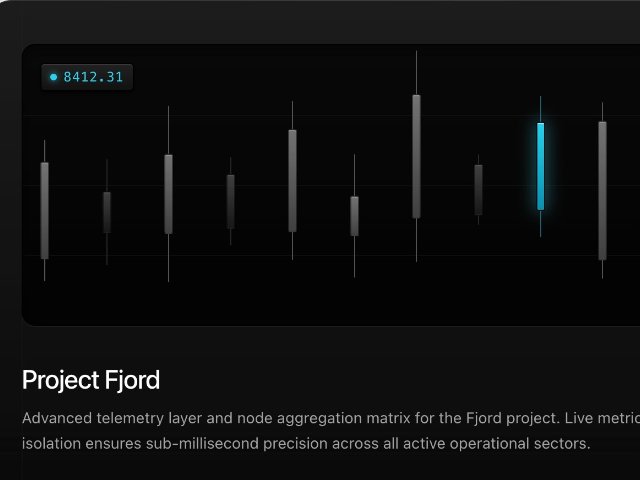Select the third candlestick from the left
Screen dimensions: 640x480
point(169,194)
